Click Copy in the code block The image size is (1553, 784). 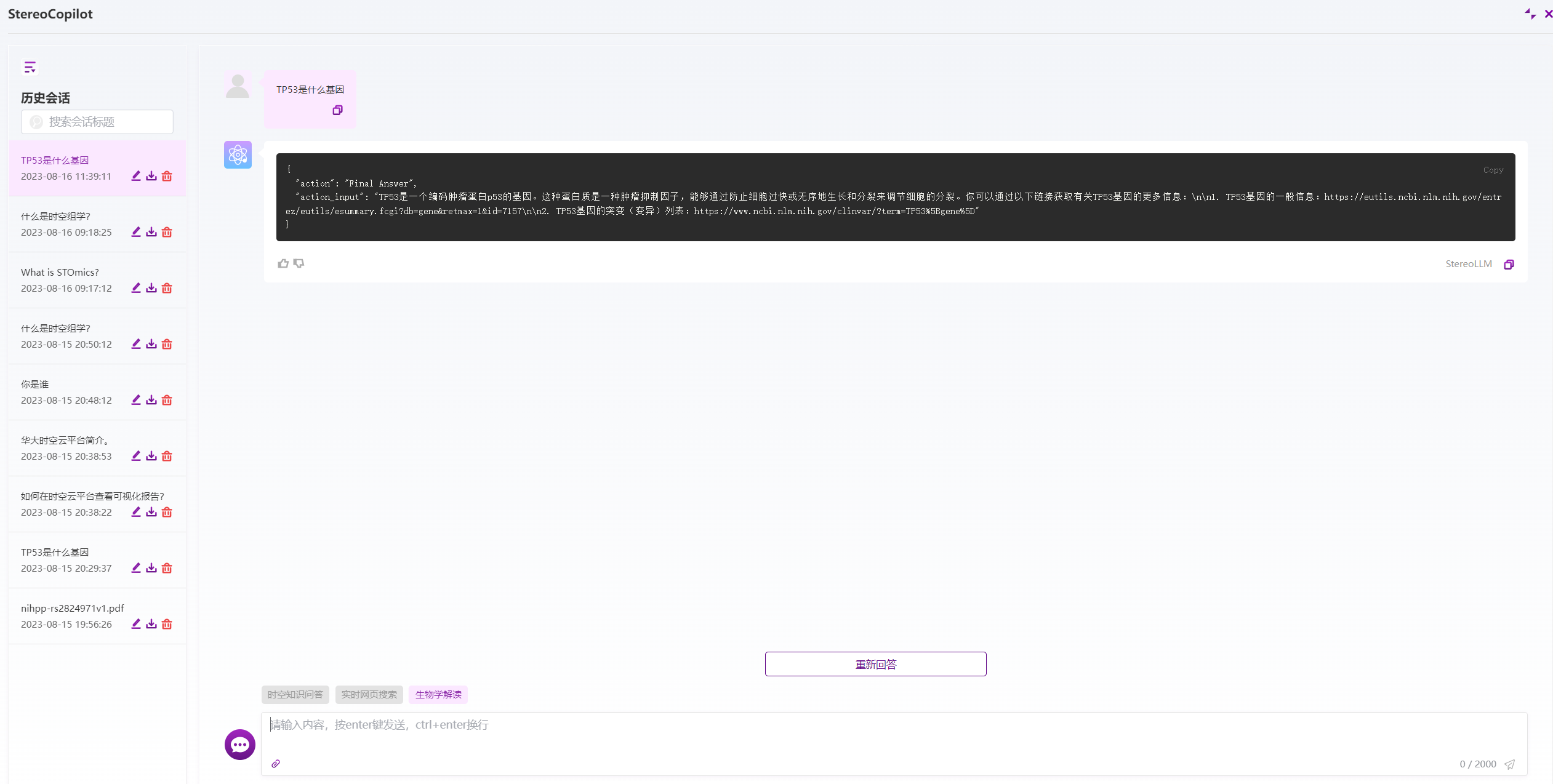click(1493, 170)
